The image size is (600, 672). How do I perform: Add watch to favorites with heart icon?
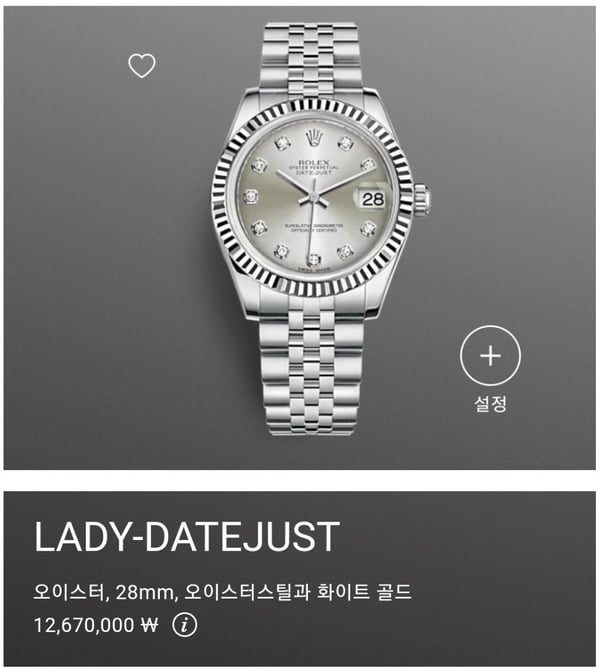tap(142, 66)
